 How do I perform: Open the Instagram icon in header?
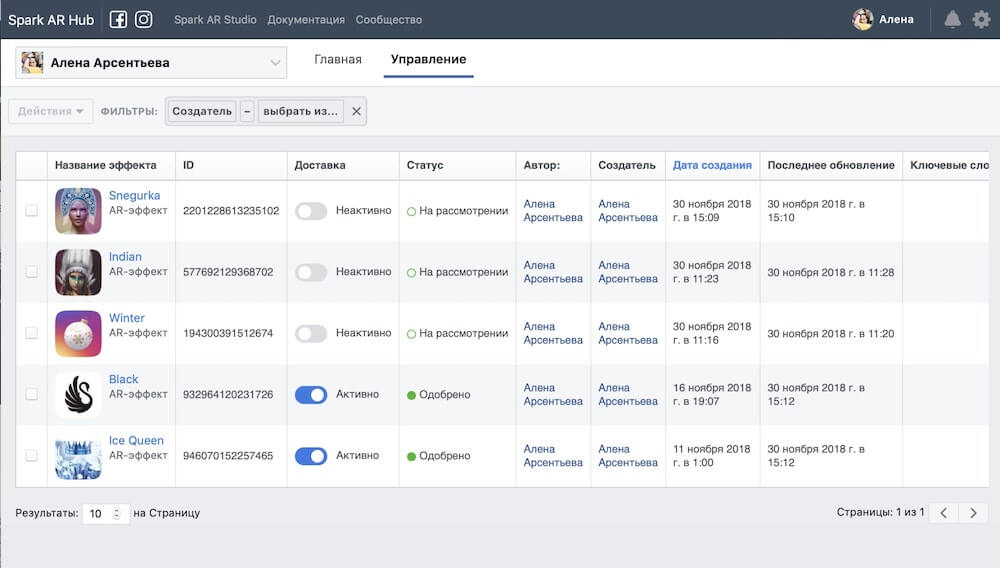click(x=144, y=19)
